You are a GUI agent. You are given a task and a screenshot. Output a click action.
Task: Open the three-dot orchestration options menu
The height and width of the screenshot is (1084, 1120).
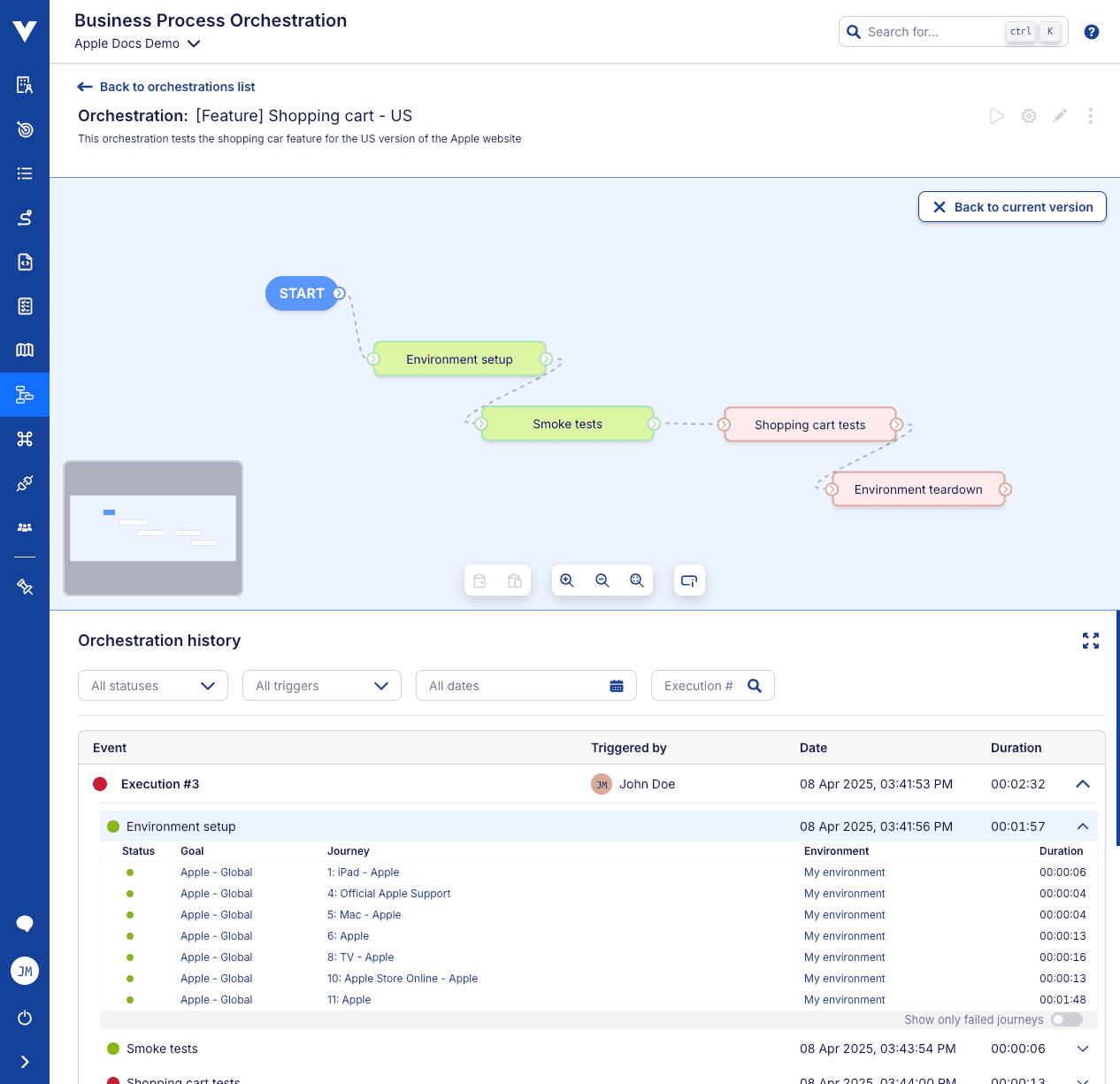coord(1091,116)
